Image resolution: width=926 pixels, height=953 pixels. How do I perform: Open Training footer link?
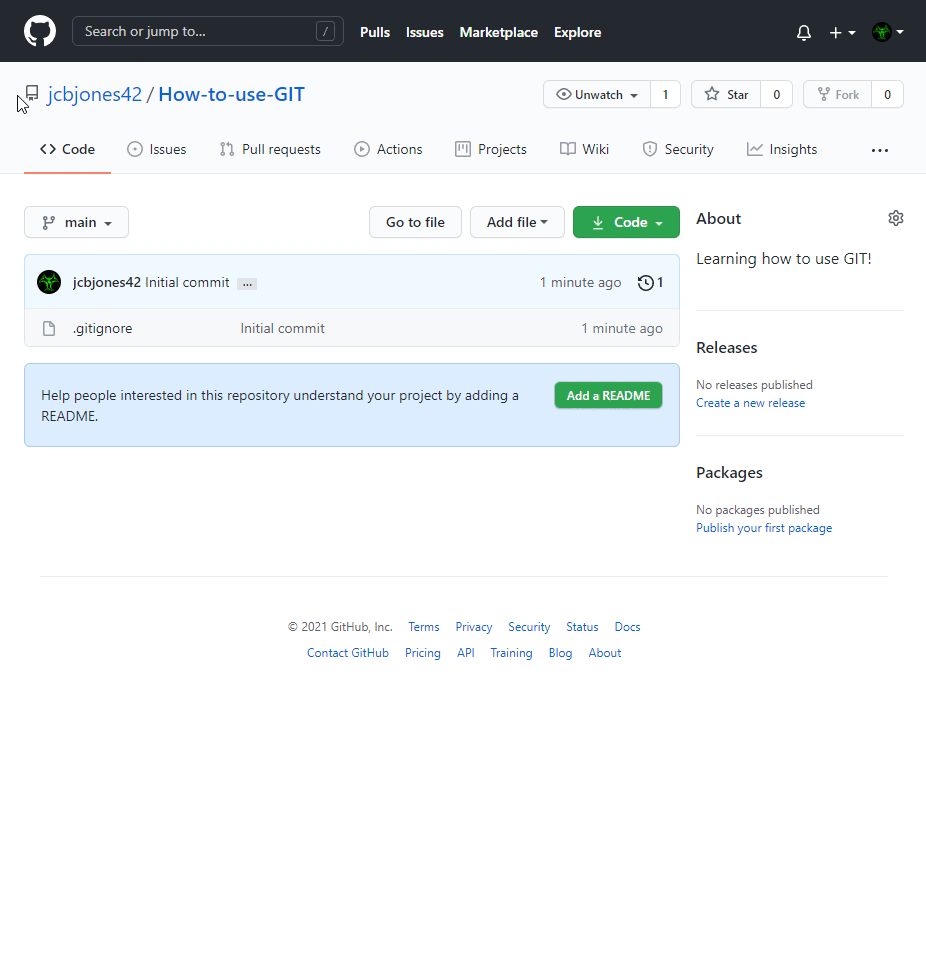point(512,653)
